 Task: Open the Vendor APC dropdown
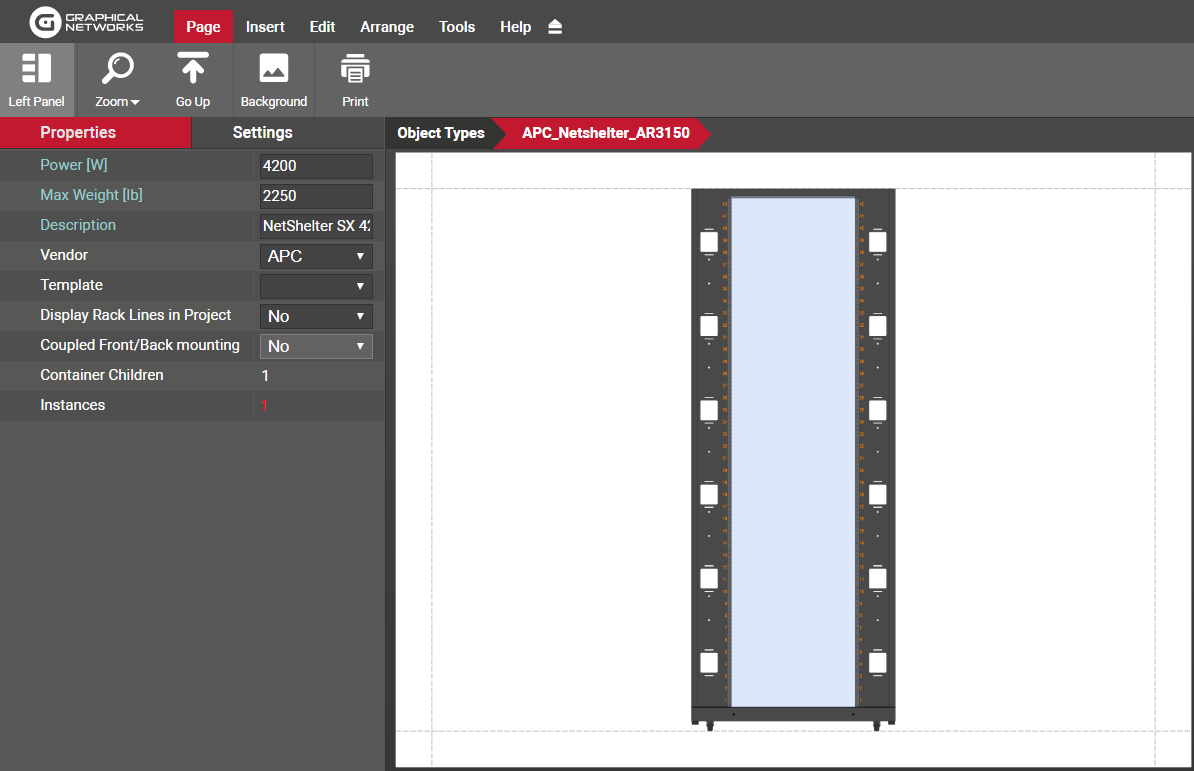point(316,256)
